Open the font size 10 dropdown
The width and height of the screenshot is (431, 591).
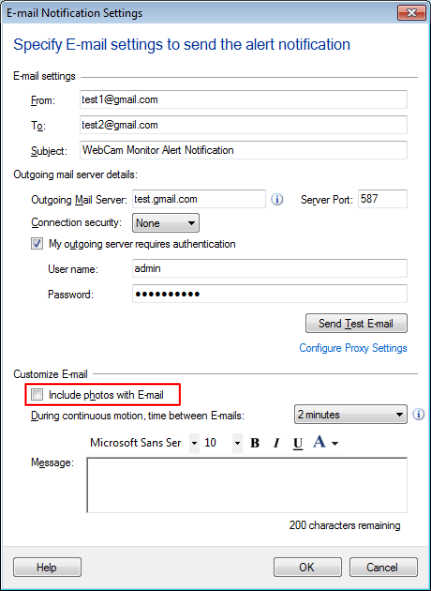pyautogui.click(x=237, y=442)
